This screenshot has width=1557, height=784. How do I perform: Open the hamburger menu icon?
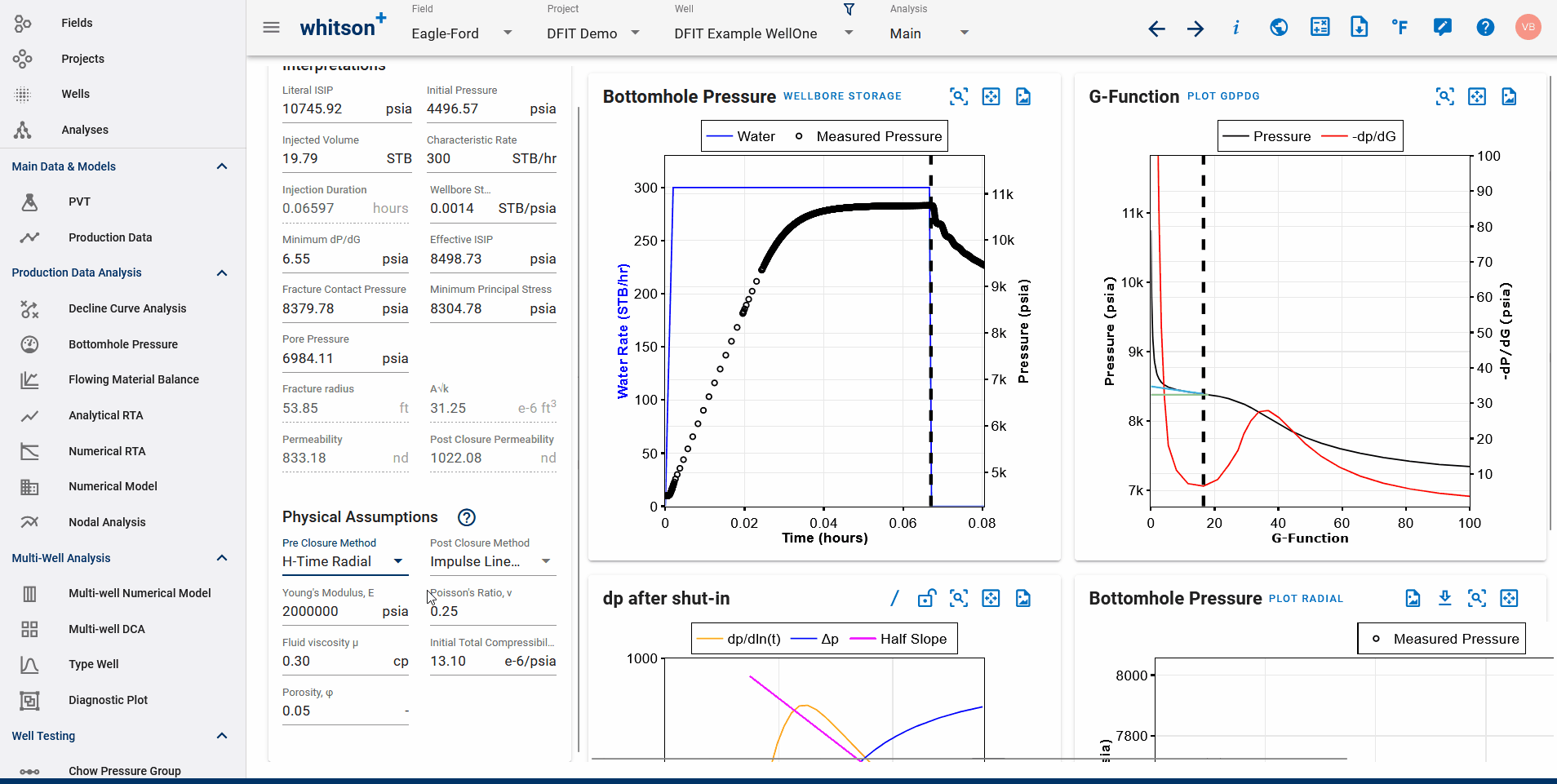click(271, 28)
